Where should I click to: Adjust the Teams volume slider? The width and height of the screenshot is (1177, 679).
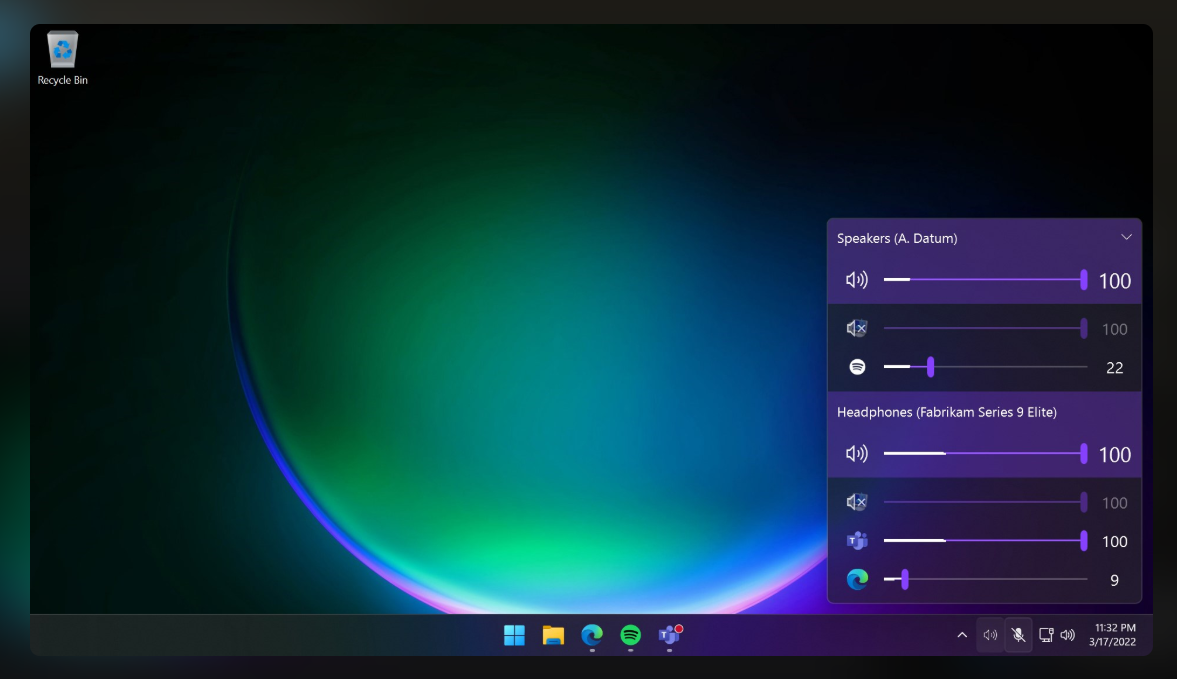985,540
